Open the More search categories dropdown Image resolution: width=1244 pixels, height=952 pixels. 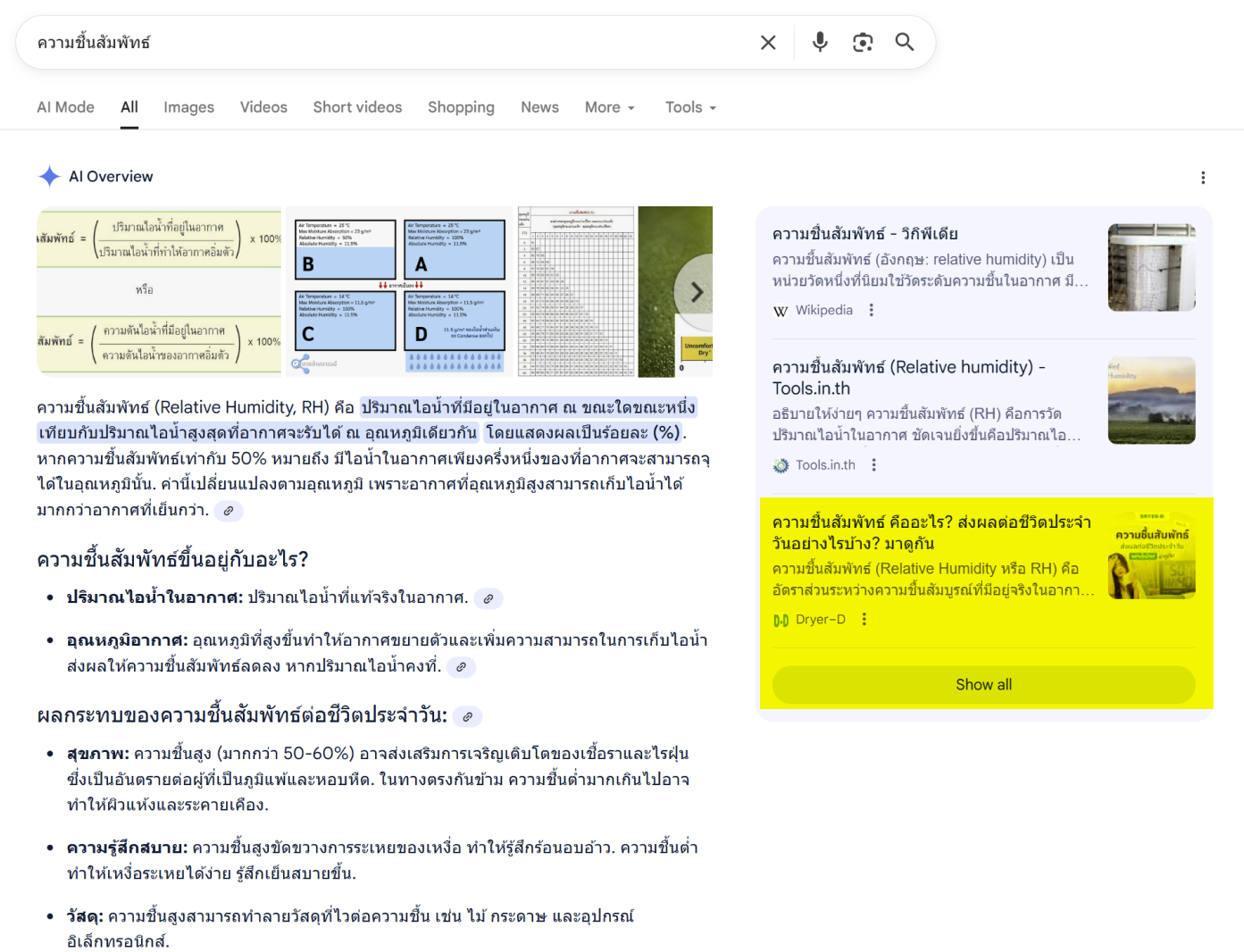[609, 107]
